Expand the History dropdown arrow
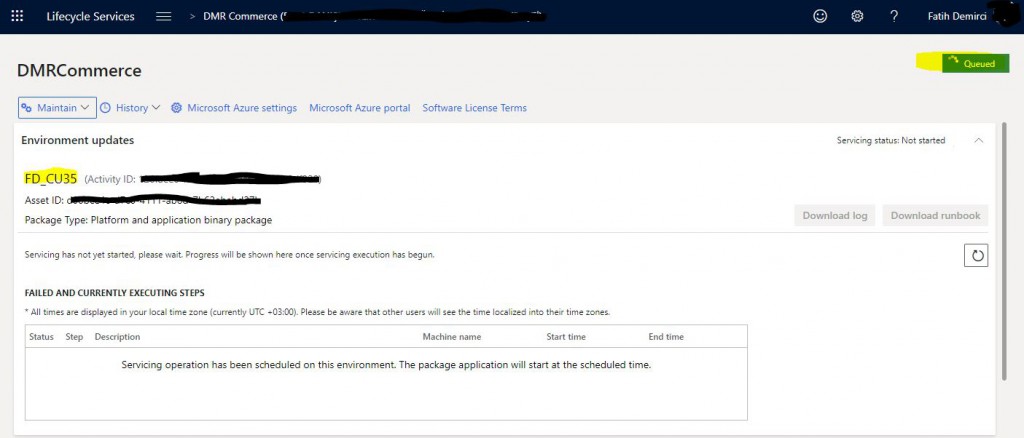1024x438 pixels. (x=155, y=108)
